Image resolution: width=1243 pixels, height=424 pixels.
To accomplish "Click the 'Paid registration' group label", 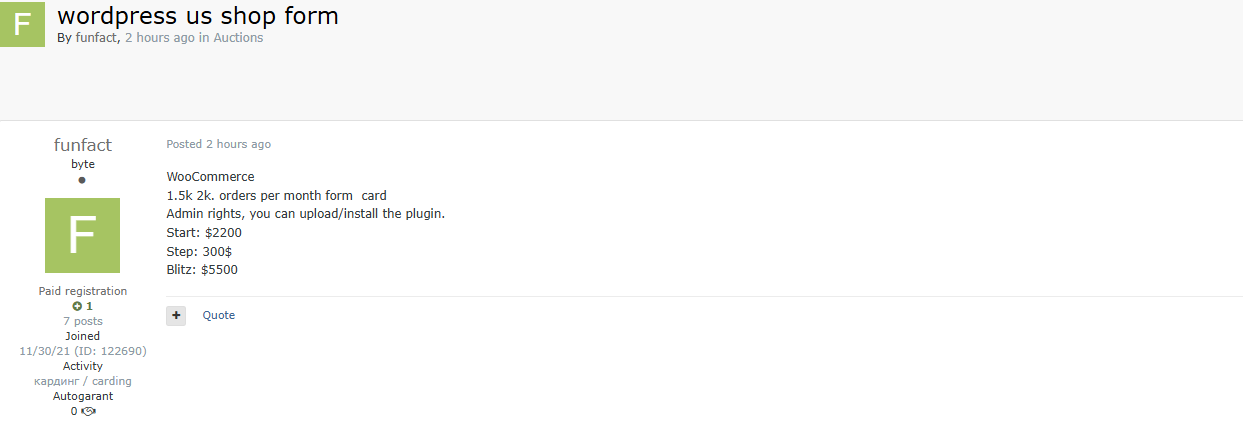I will pyautogui.click(x=82, y=291).
